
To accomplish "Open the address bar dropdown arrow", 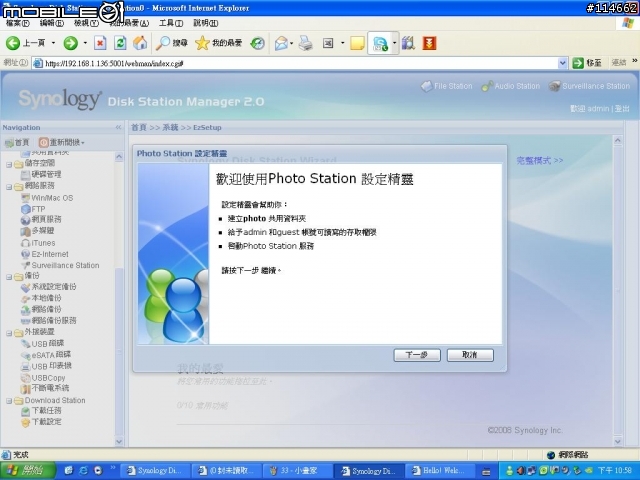I will tap(562, 63).
